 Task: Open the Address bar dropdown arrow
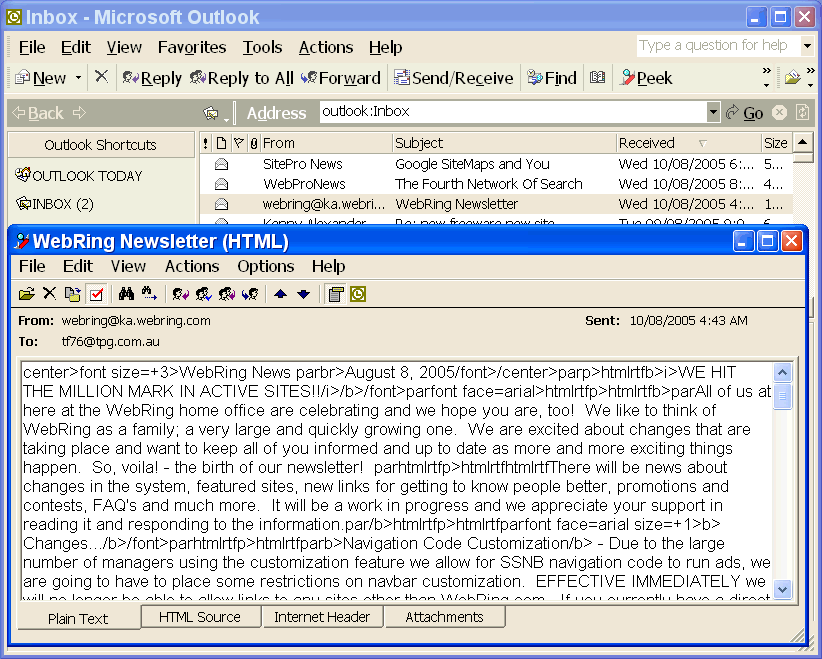coord(713,112)
